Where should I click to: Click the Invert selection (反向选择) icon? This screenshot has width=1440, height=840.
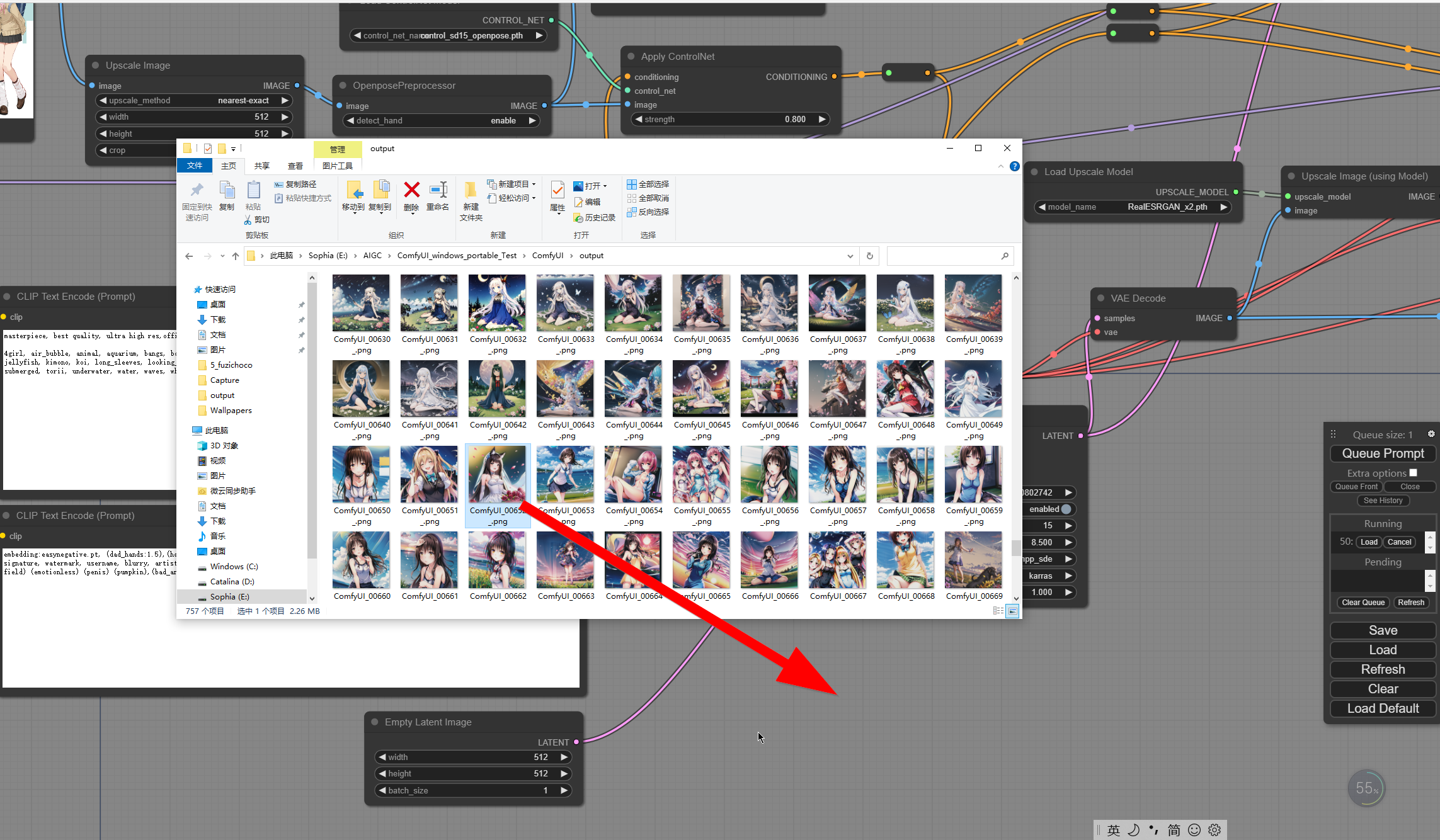pos(631,212)
